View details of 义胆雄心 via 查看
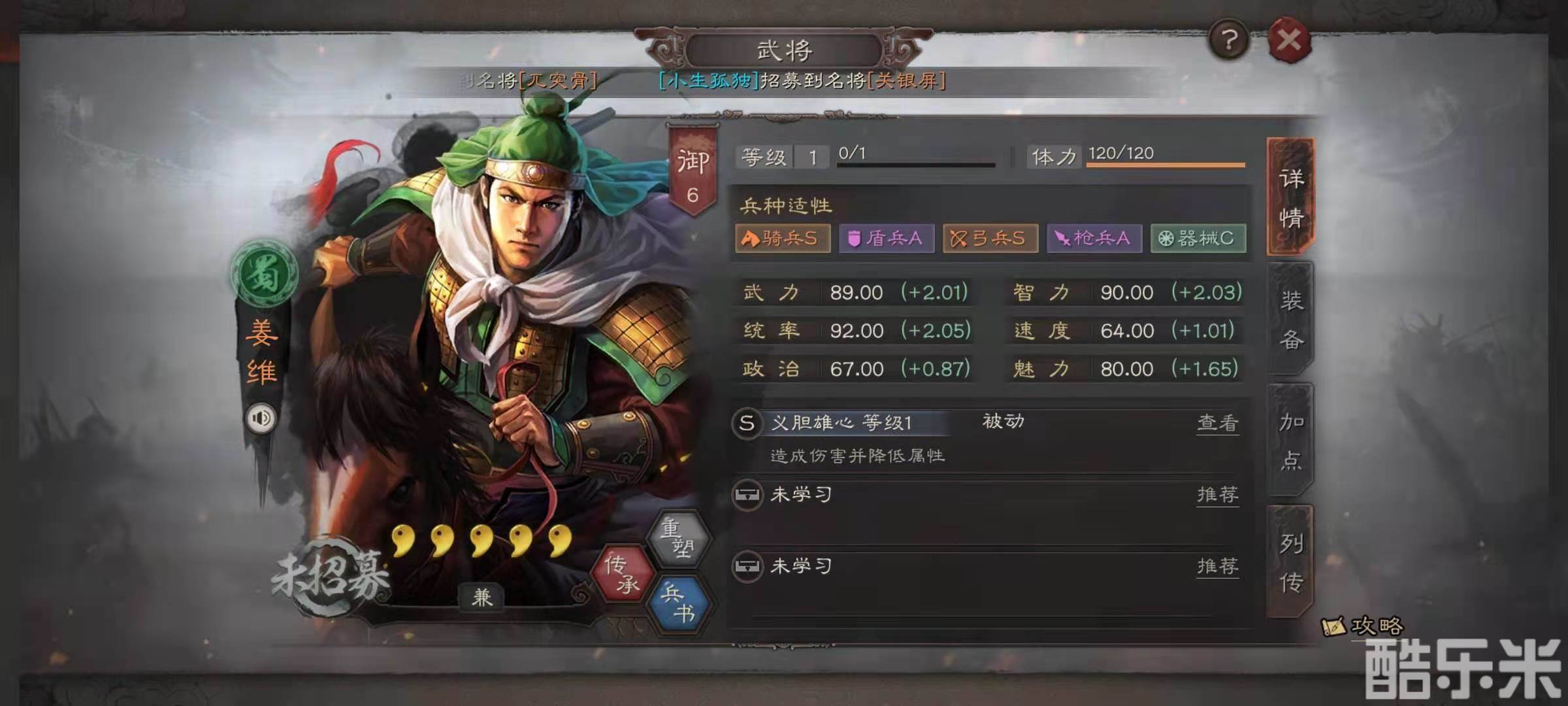 [1217, 423]
